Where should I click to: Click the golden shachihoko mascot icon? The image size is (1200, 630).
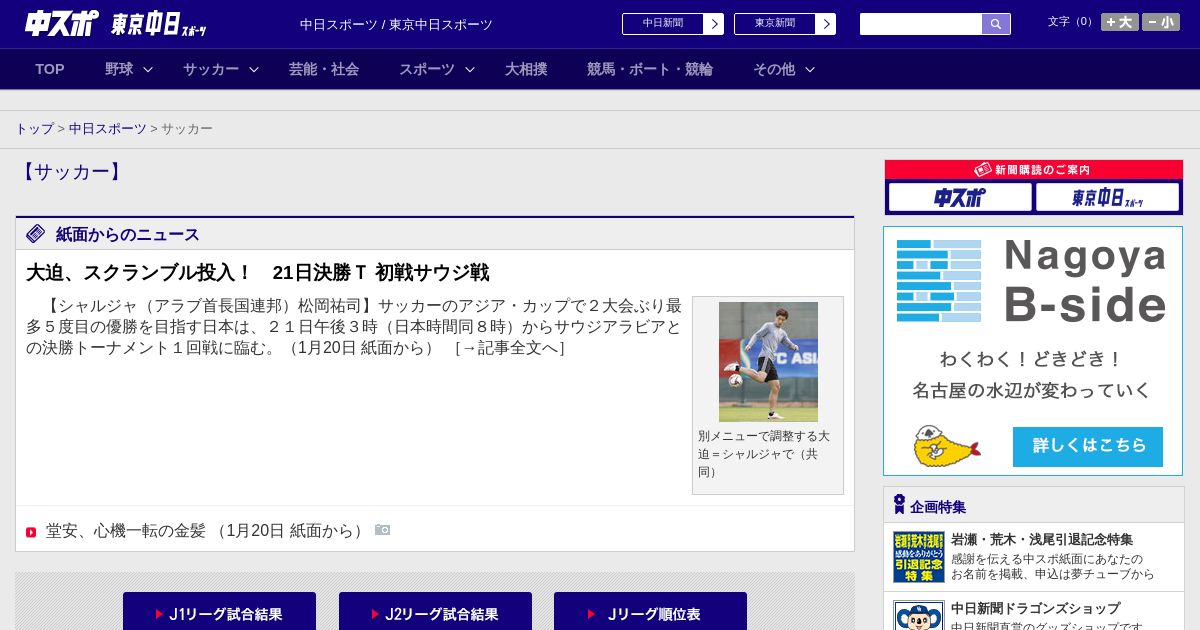(x=945, y=446)
